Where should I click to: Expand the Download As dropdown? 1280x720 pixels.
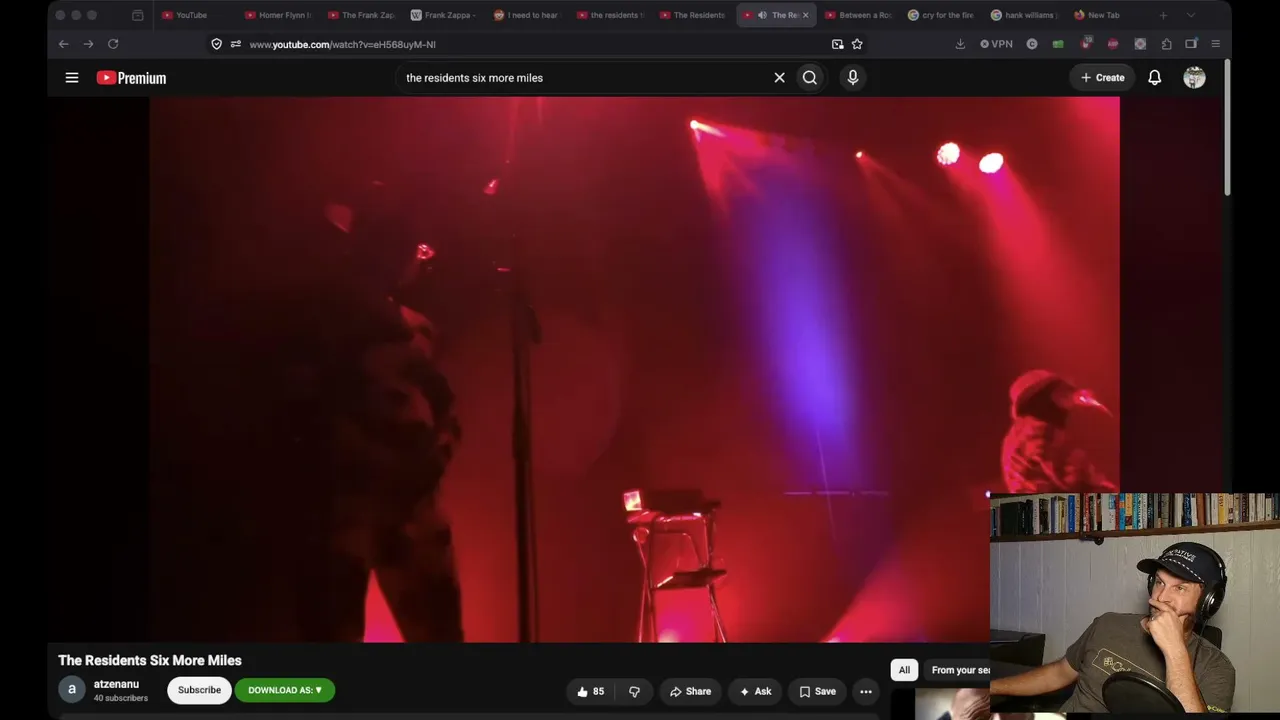(x=285, y=690)
